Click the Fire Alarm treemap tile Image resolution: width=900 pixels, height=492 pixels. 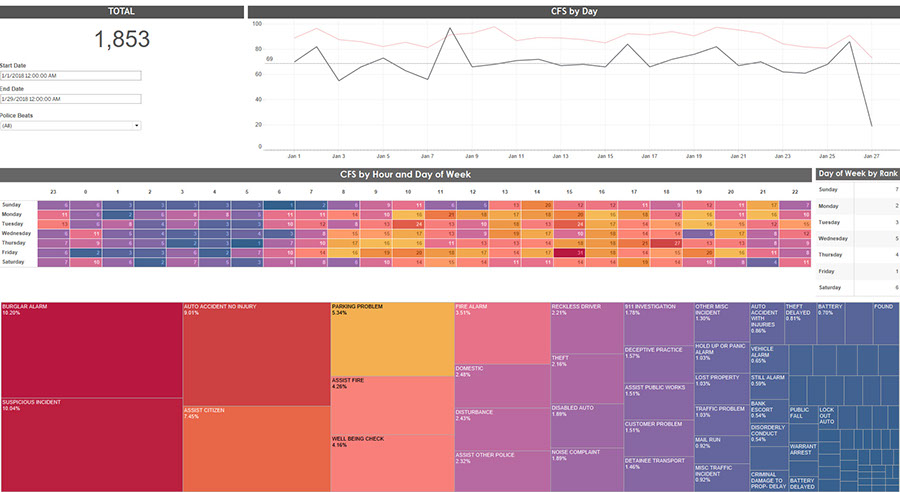[x=501, y=332]
